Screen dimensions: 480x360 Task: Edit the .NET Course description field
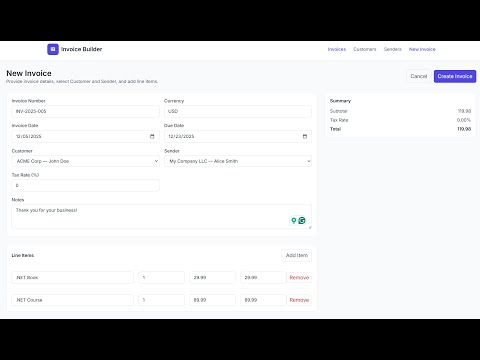click(72, 300)
